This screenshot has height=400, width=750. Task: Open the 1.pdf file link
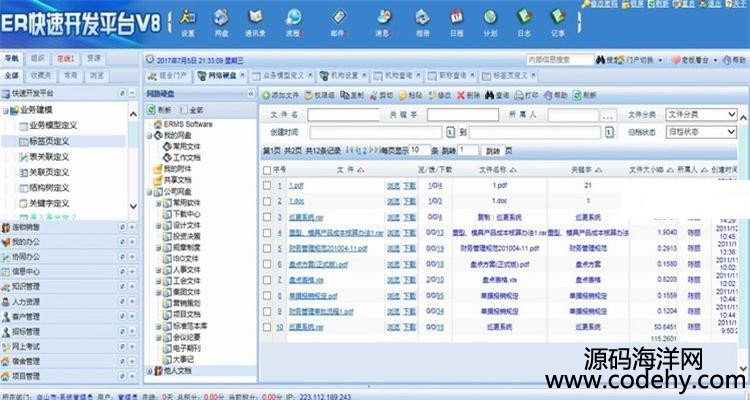click(296, 186)
